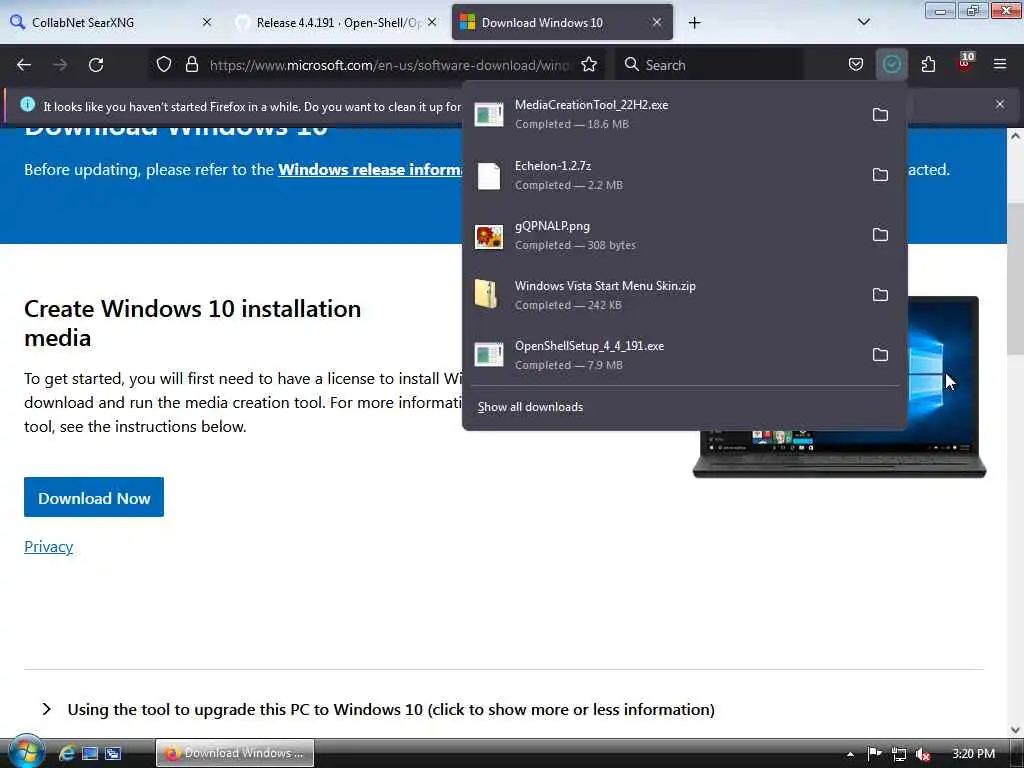Click the Action Center flag tray icon
Image resolution: width=1024 pixels, height=768 pixels.
click(x=875, y=754)
